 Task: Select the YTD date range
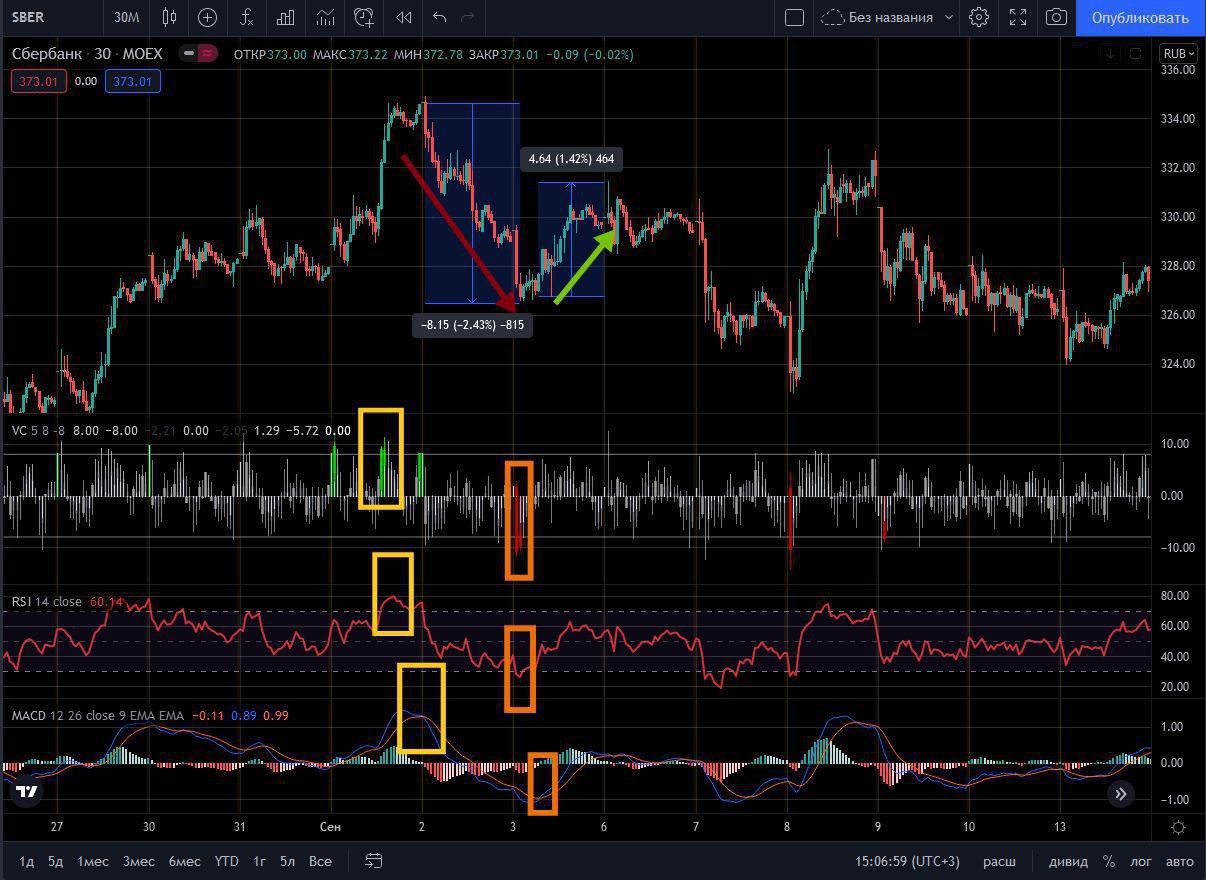coord(226,861)
